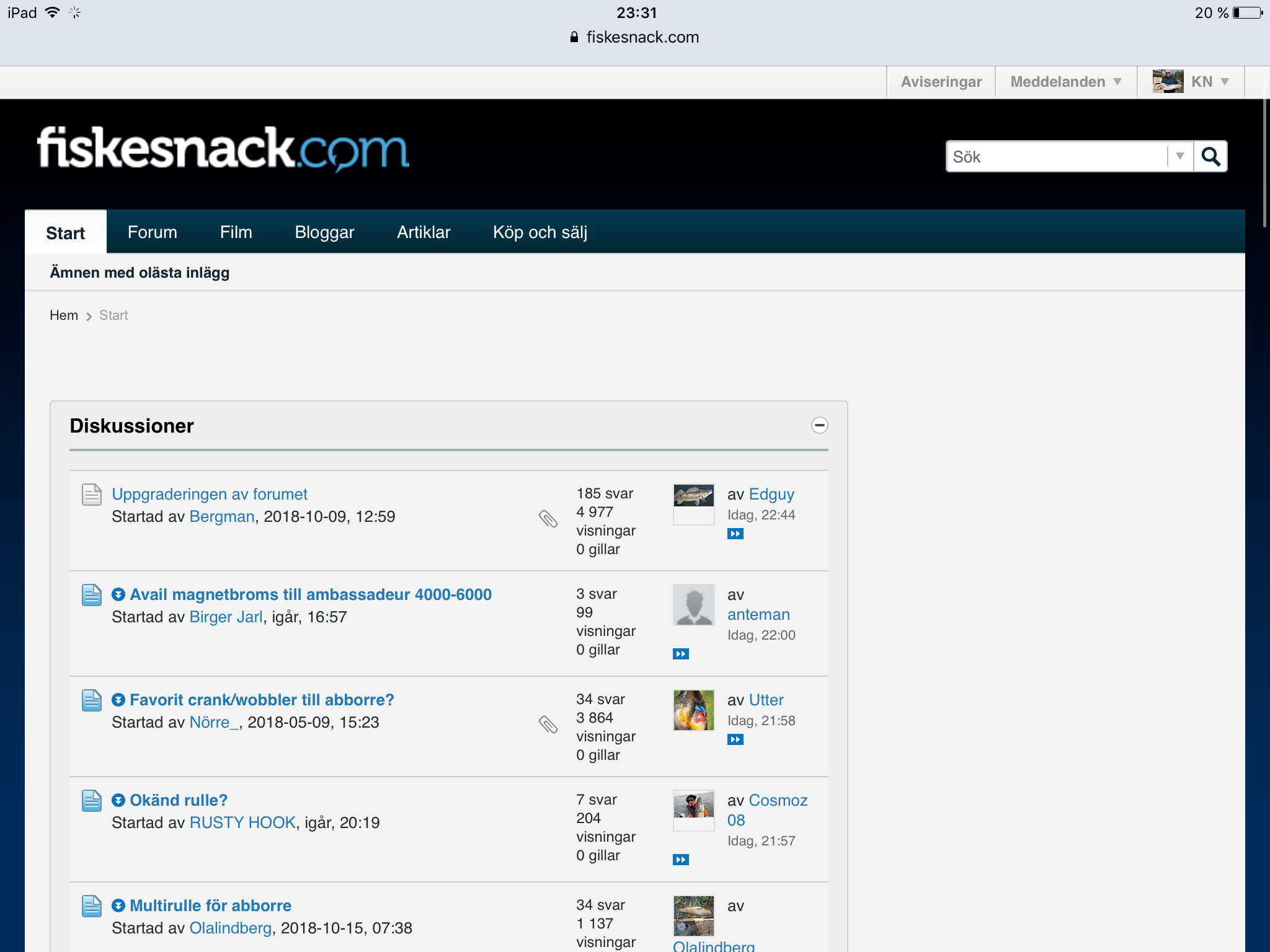The height and width of the screenshot is (952, 1270).
Task: Switch to the Forum tab
Action: tap(153, 232)
